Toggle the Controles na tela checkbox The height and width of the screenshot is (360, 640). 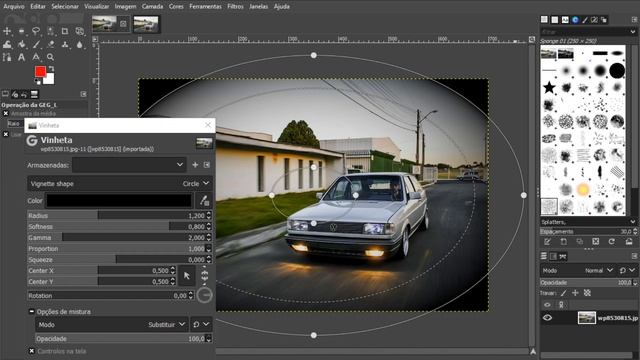[x=32, y=351]
